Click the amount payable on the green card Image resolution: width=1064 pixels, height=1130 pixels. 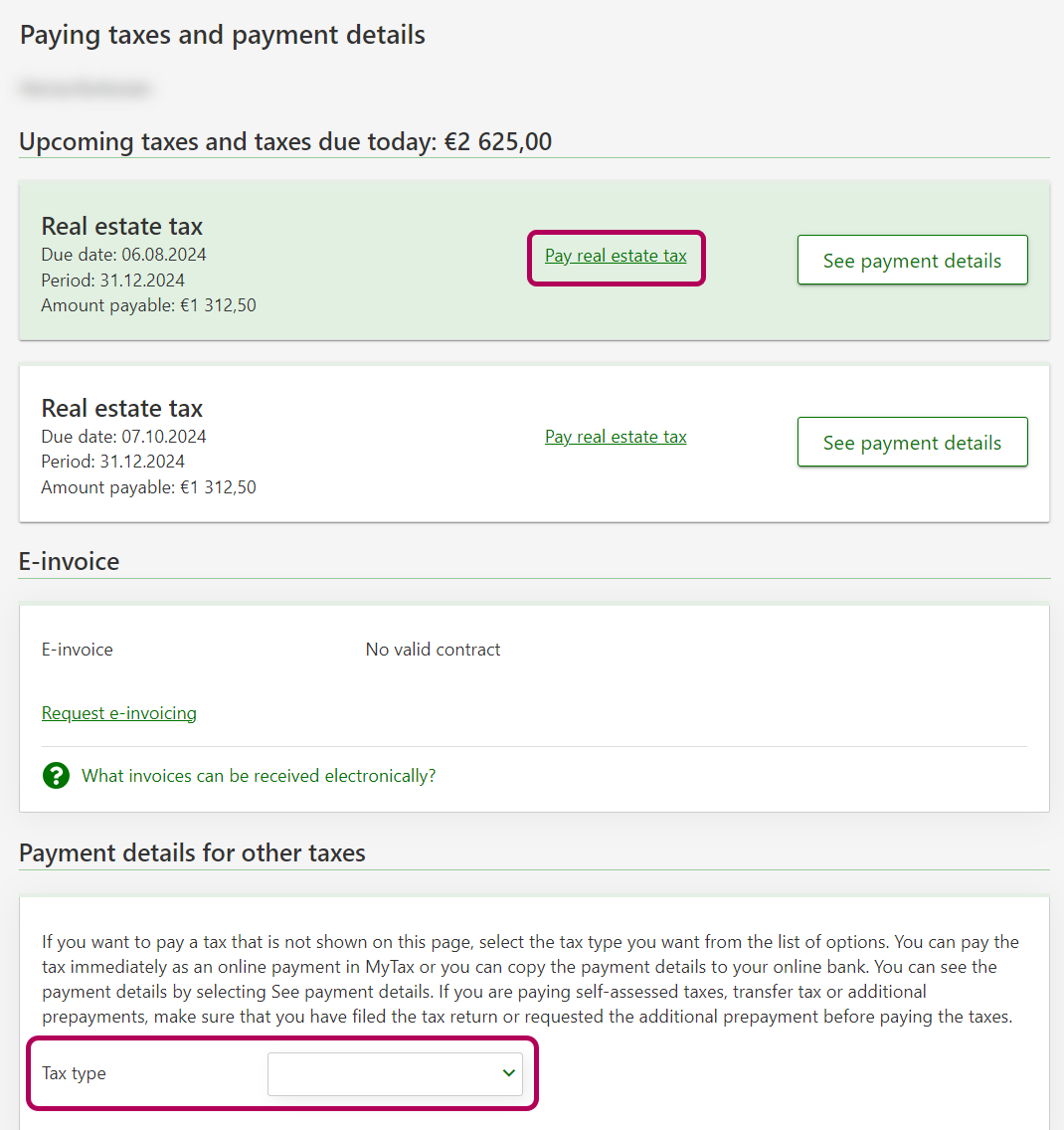[148, 306]
